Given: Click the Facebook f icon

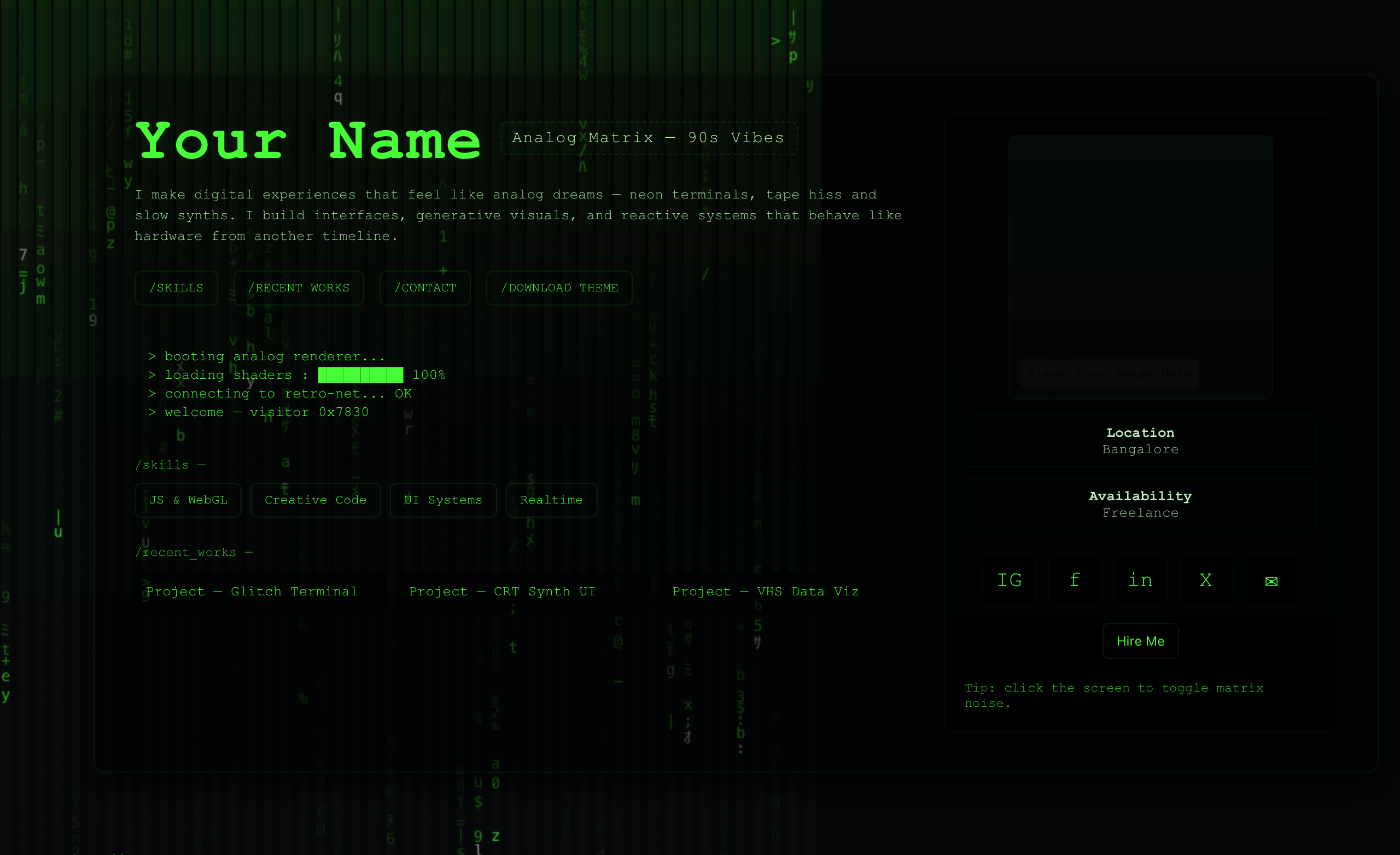Looking at the screenshot, I should pyautogui.click(x=1075, y=580).
